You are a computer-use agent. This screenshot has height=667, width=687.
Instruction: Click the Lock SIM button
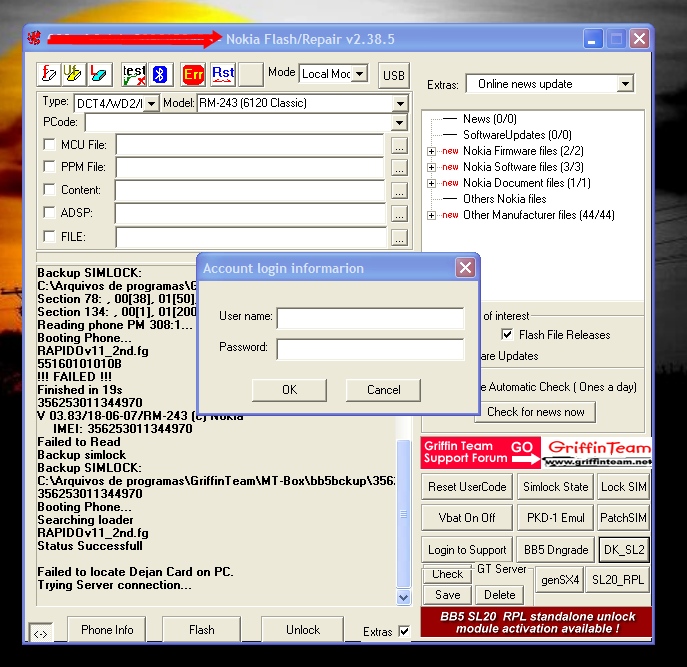pyautogui.click(x=623, y=486)
